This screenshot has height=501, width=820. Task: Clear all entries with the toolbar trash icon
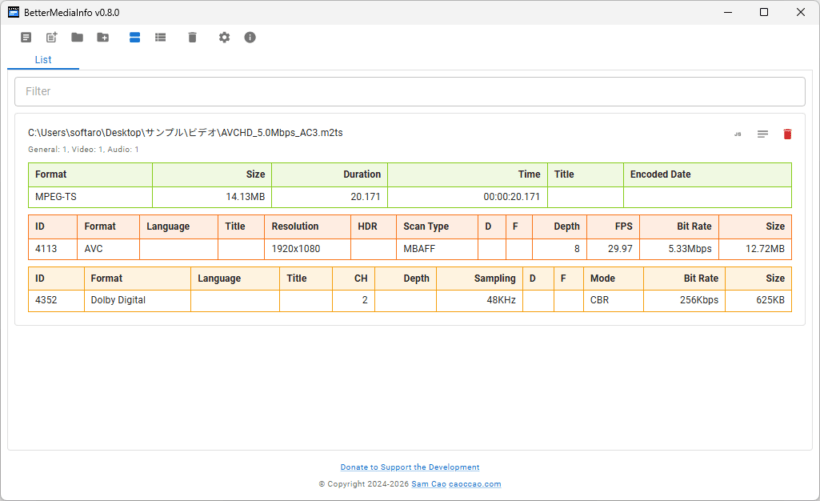click(x=192, y=37)
